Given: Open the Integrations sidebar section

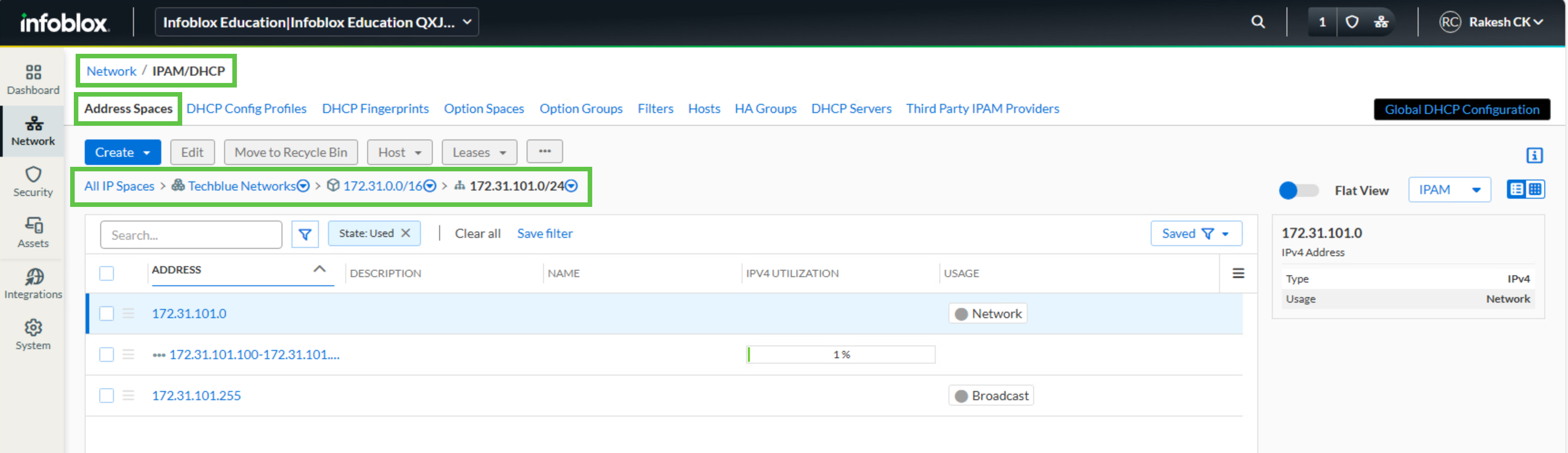Looking at the screenshot, I should [33, 284].
